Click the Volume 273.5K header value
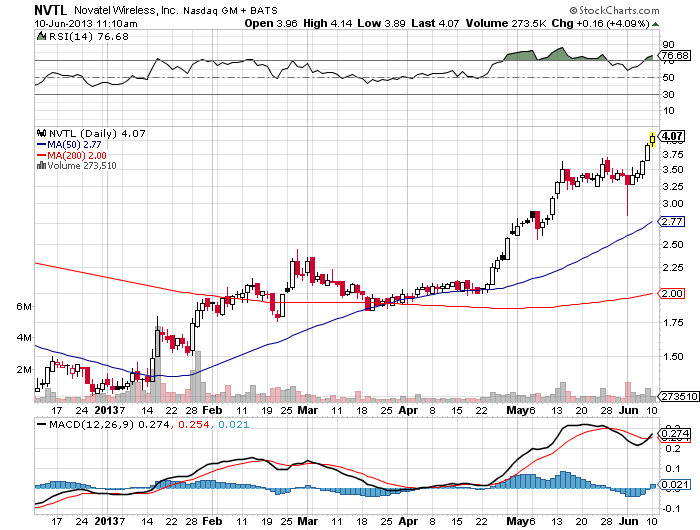This screenshot has height=530, width=700. click(506, 23)
